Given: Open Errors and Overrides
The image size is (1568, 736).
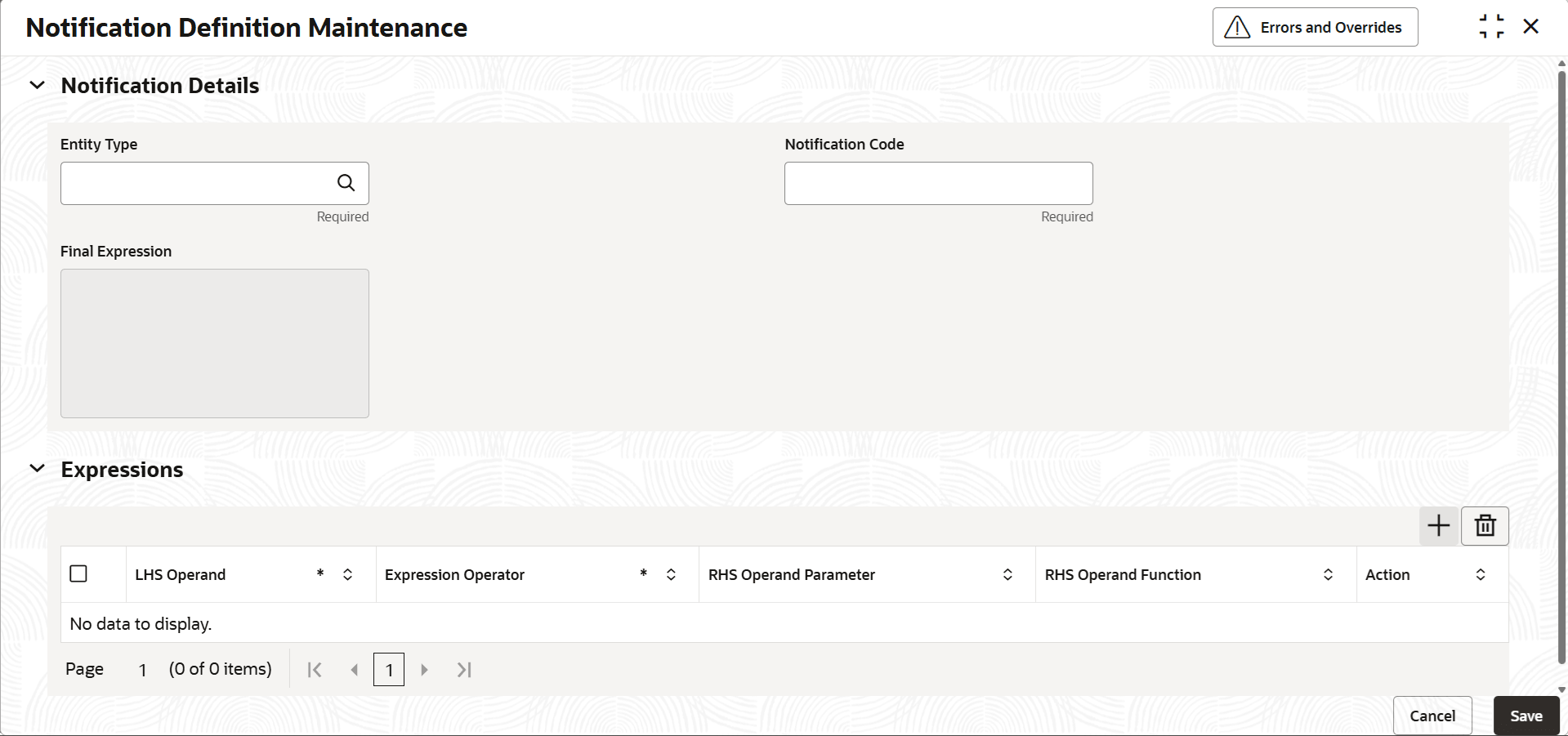Looking at the screenshot, I should [1315, 28].
